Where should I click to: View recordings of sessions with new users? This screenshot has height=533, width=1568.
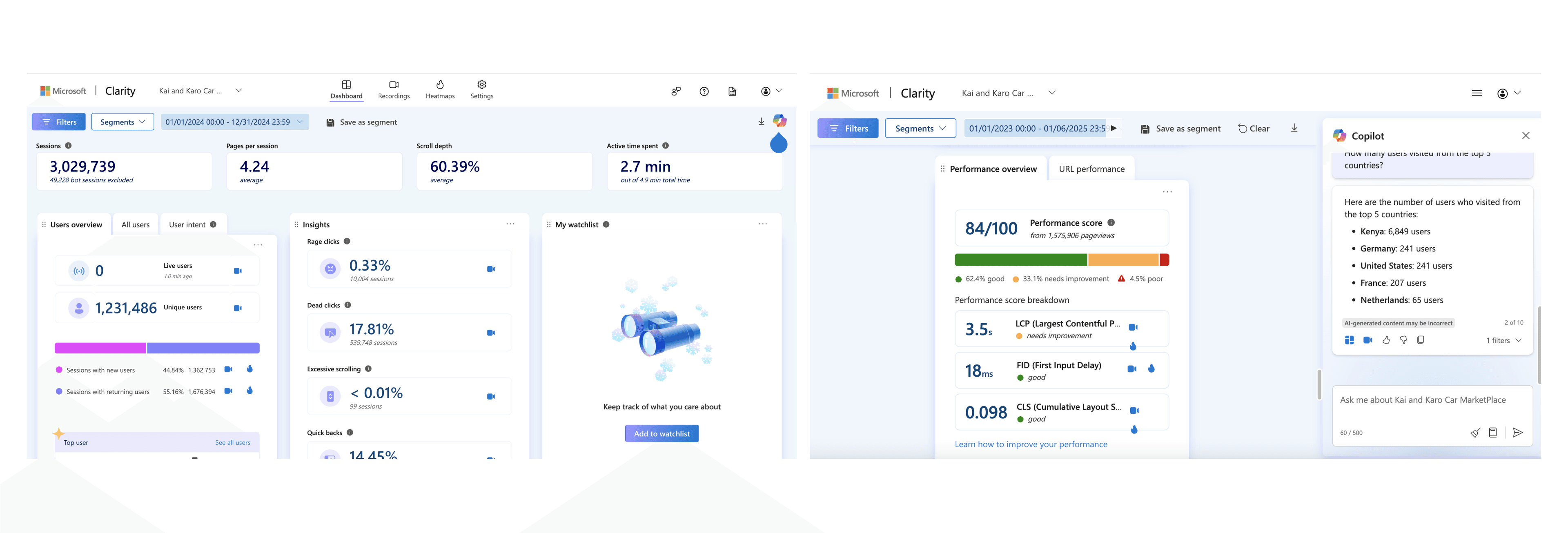(x=228, y=369)
